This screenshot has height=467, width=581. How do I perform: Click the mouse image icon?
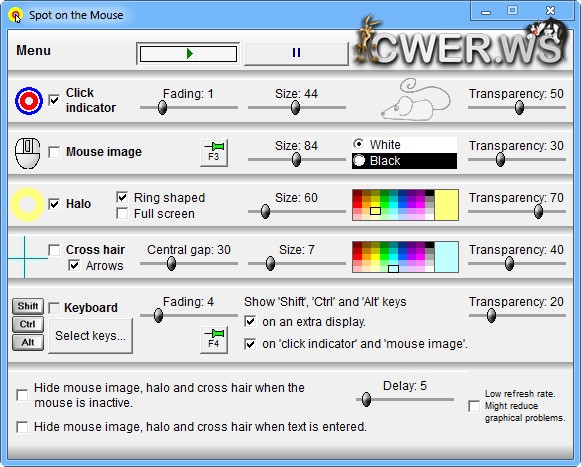coord(27,153)
